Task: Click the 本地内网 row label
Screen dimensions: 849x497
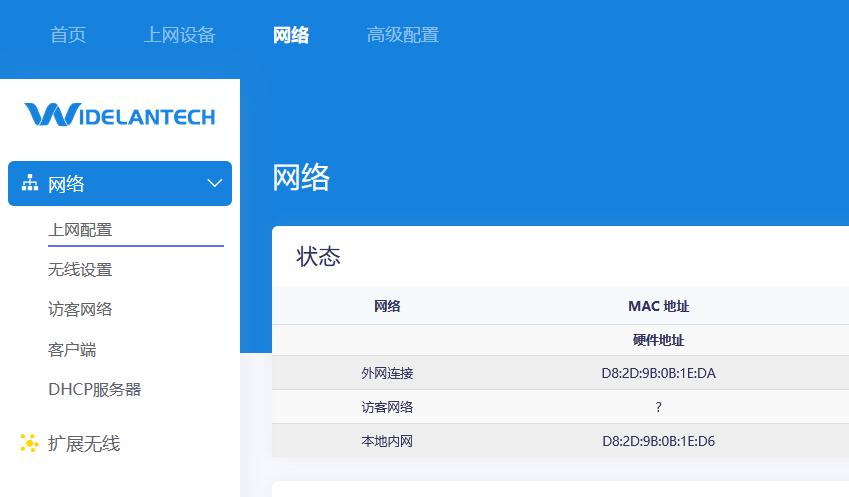Action: [387, 441]
